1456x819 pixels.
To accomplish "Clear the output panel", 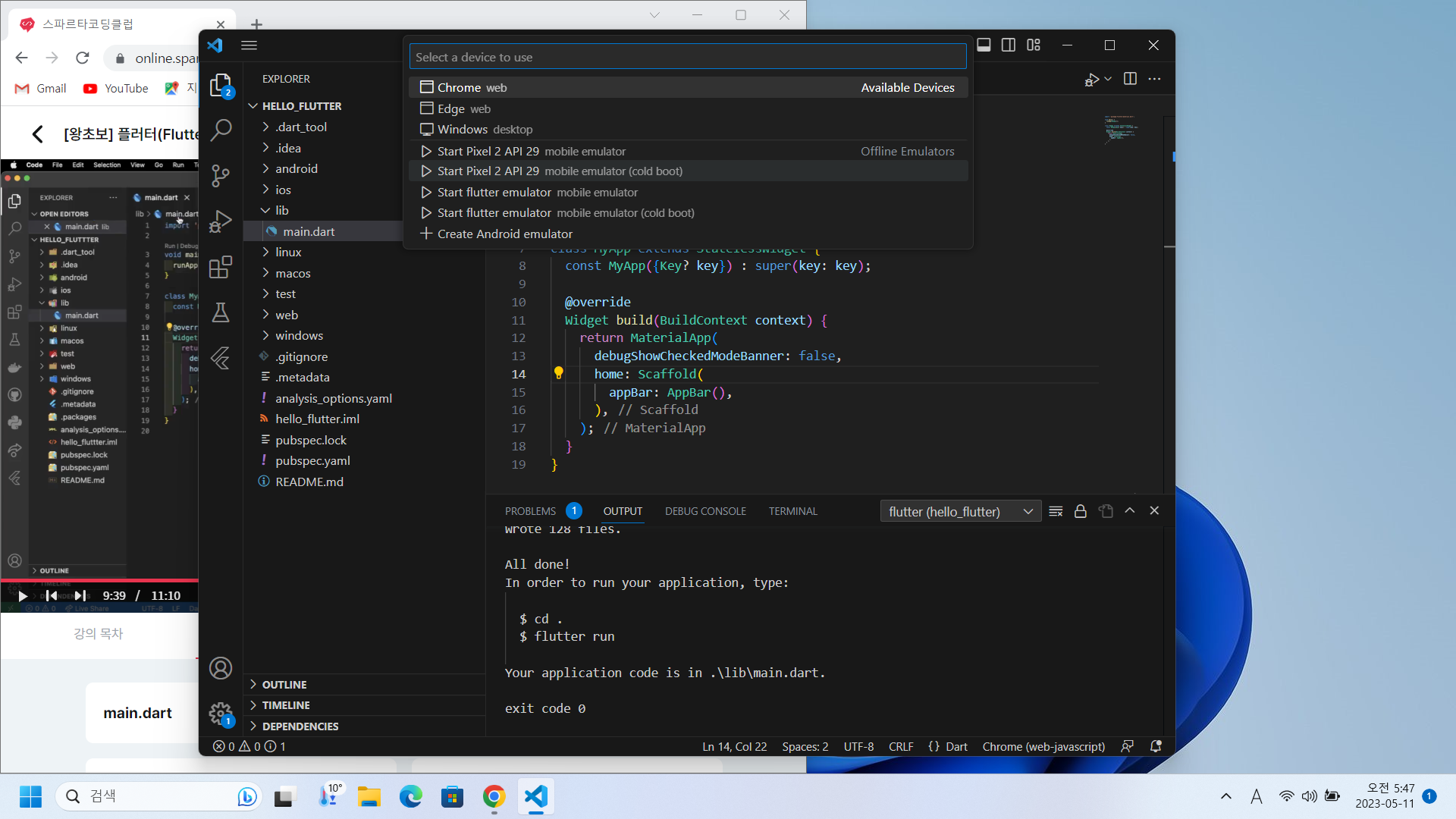I will coord(1056,512).
